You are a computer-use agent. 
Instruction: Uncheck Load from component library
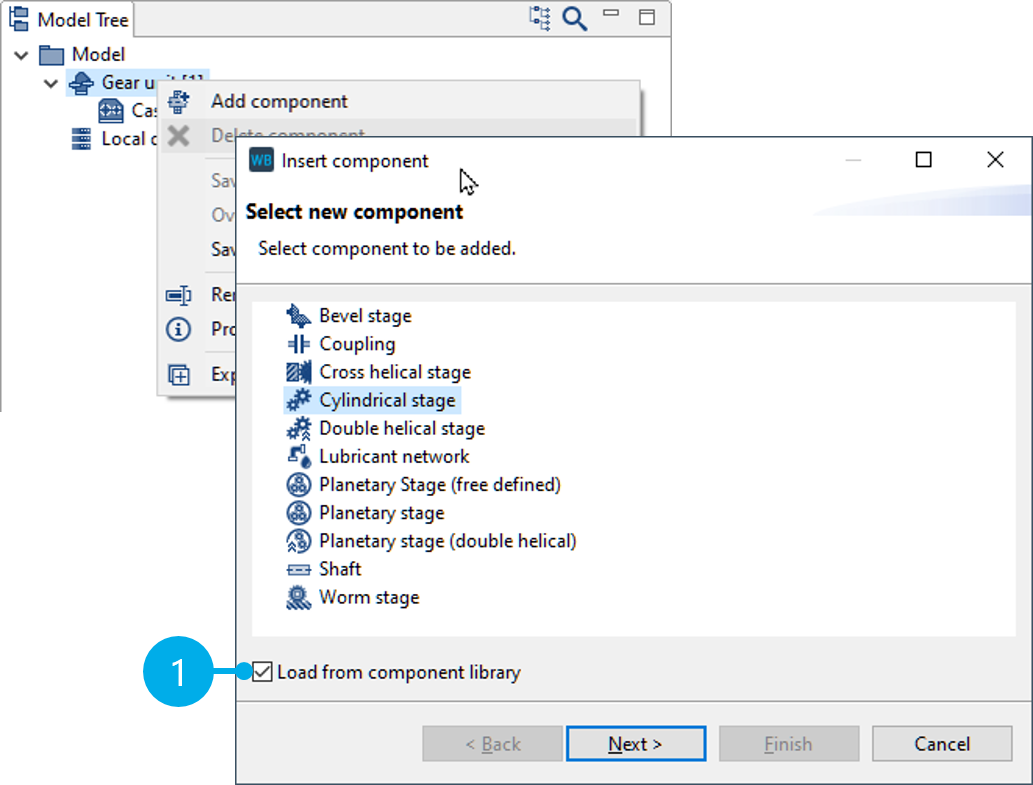263,672
